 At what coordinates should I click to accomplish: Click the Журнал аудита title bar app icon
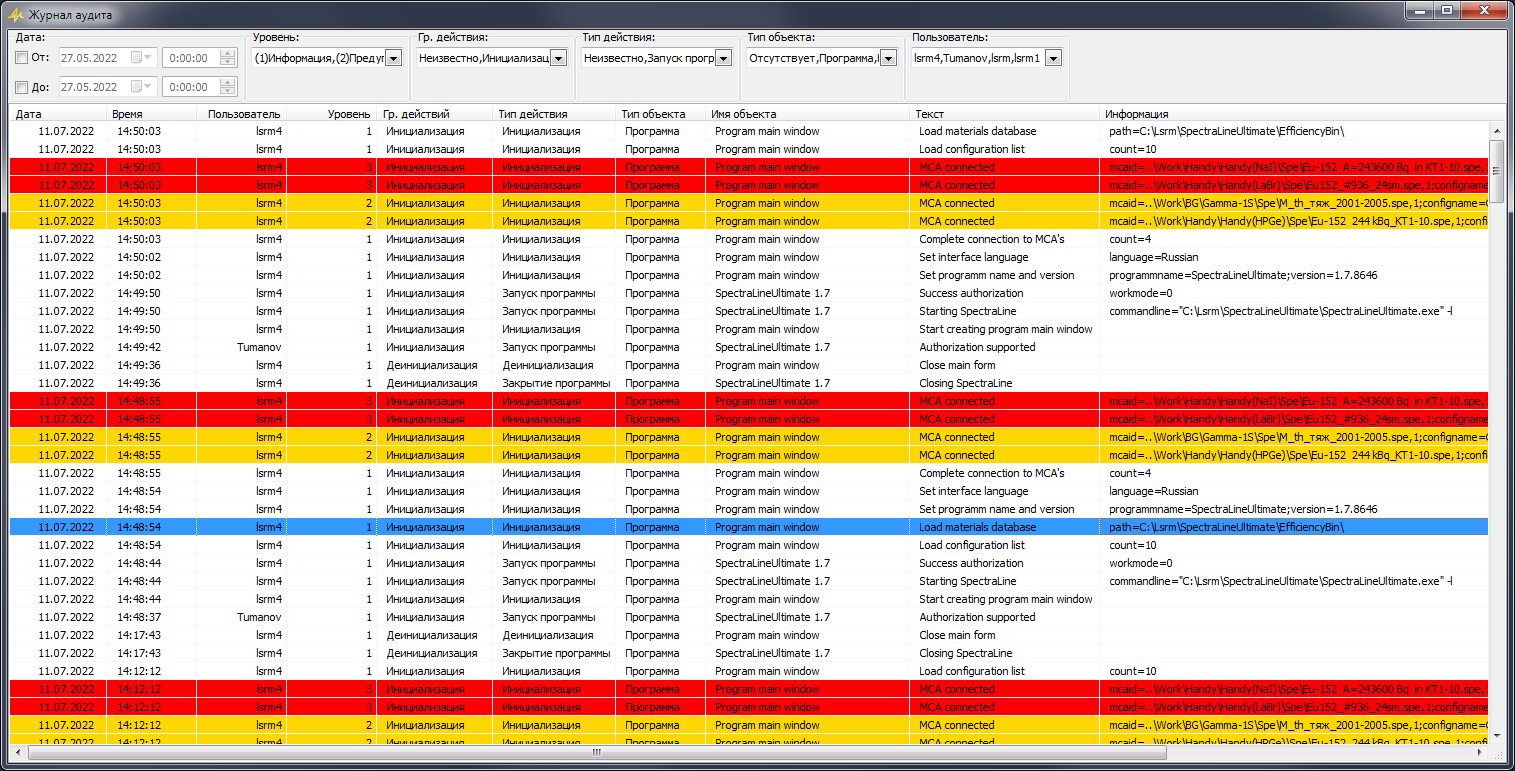[x=15, y=15]
